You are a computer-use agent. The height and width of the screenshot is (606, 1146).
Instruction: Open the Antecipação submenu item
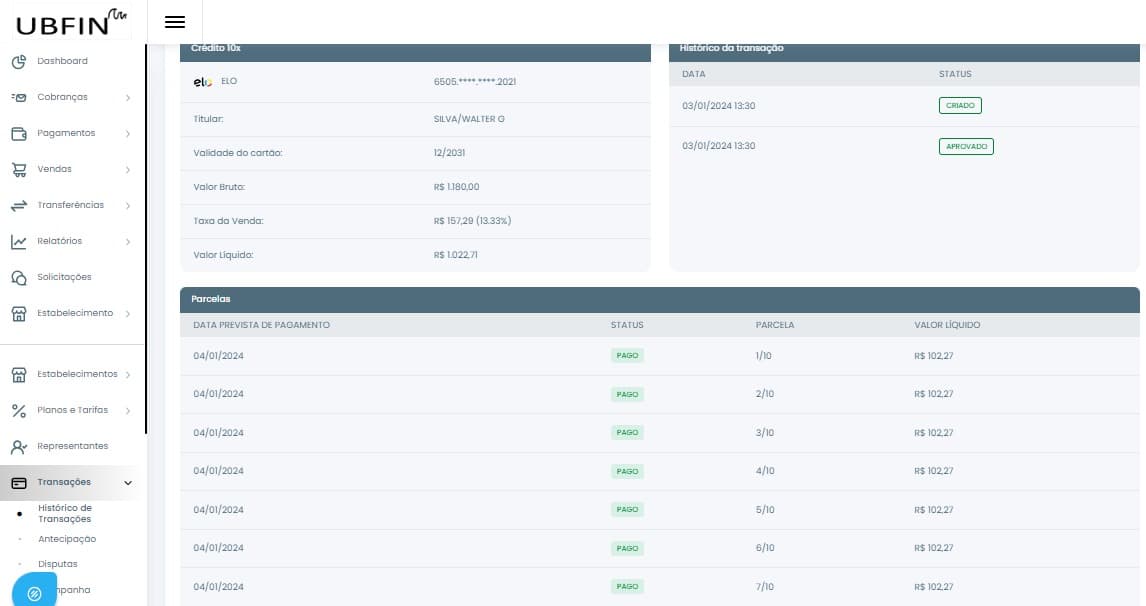tap(67, 539)
